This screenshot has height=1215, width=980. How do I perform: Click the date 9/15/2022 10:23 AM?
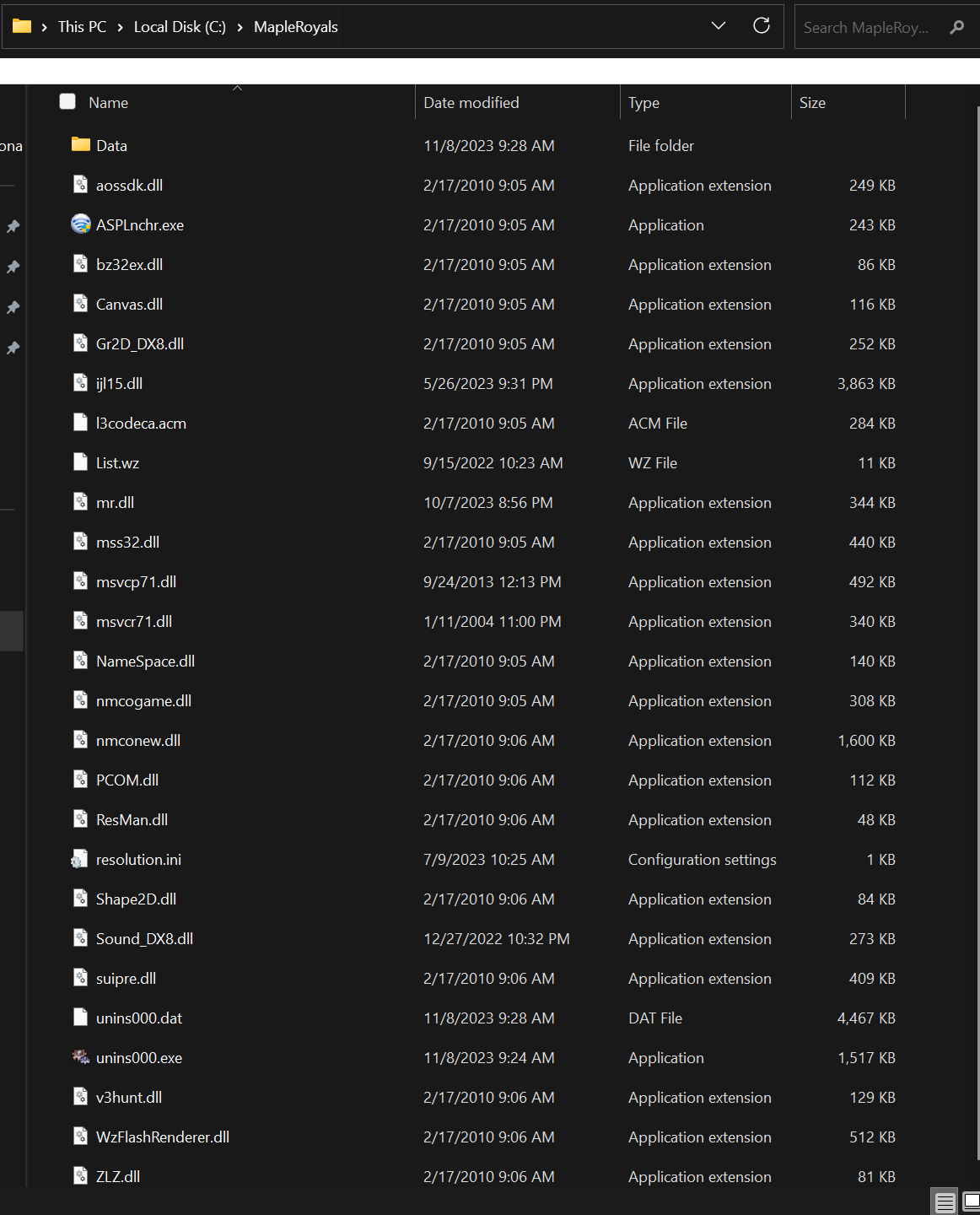493,463
